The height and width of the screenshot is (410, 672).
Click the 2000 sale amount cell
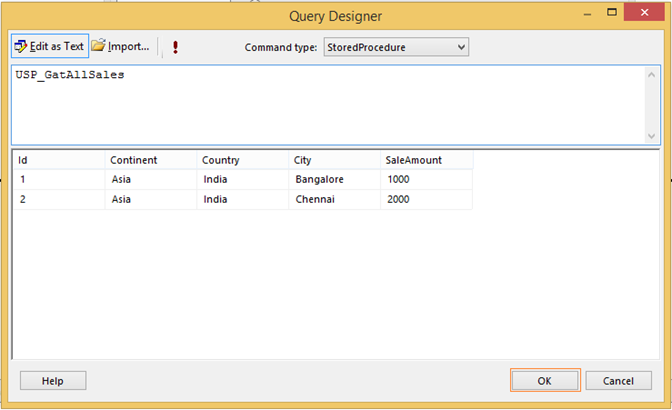pyautogui.click(x=426, y=200)
